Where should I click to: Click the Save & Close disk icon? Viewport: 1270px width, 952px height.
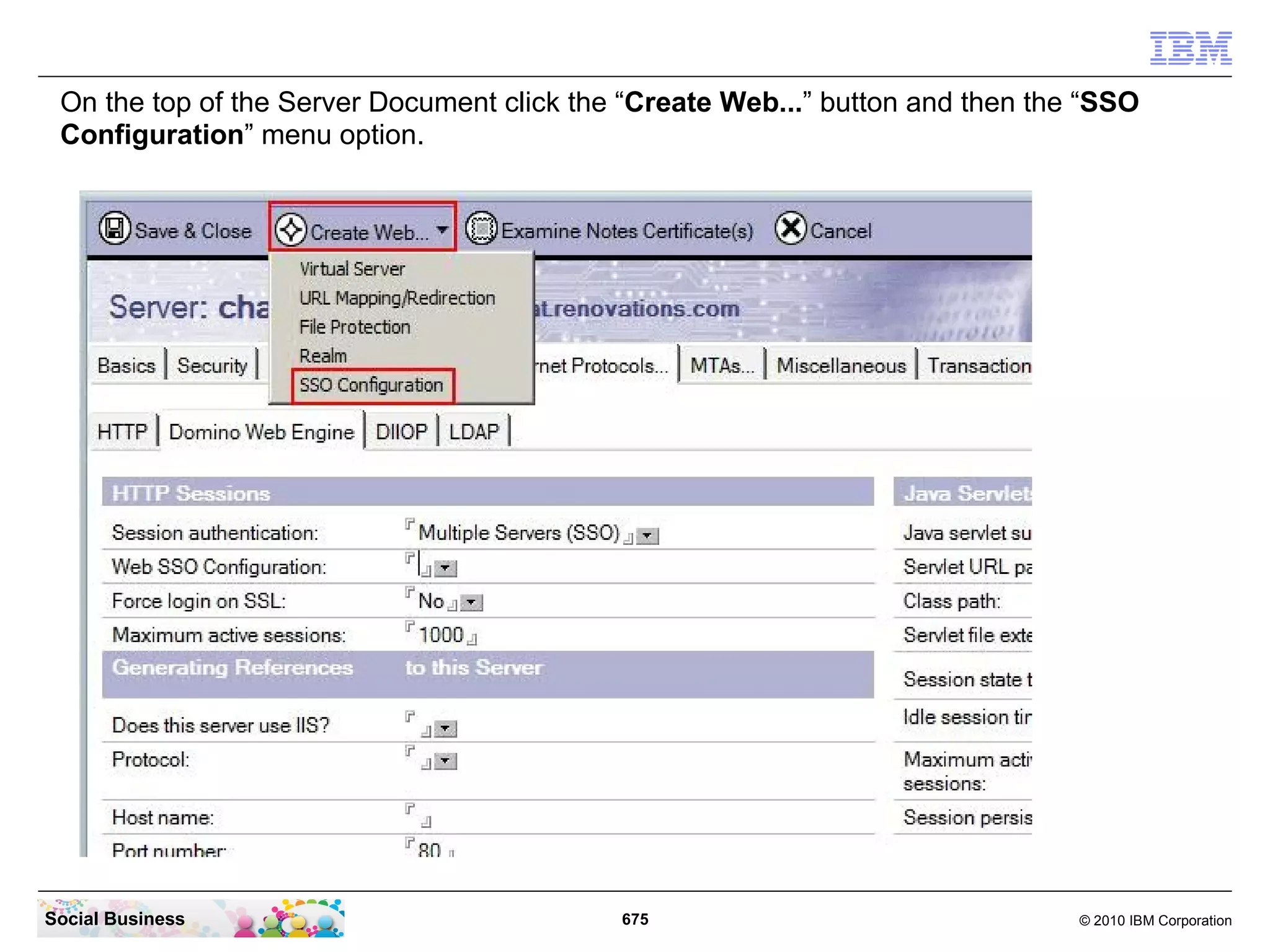[x=115, y=229]
